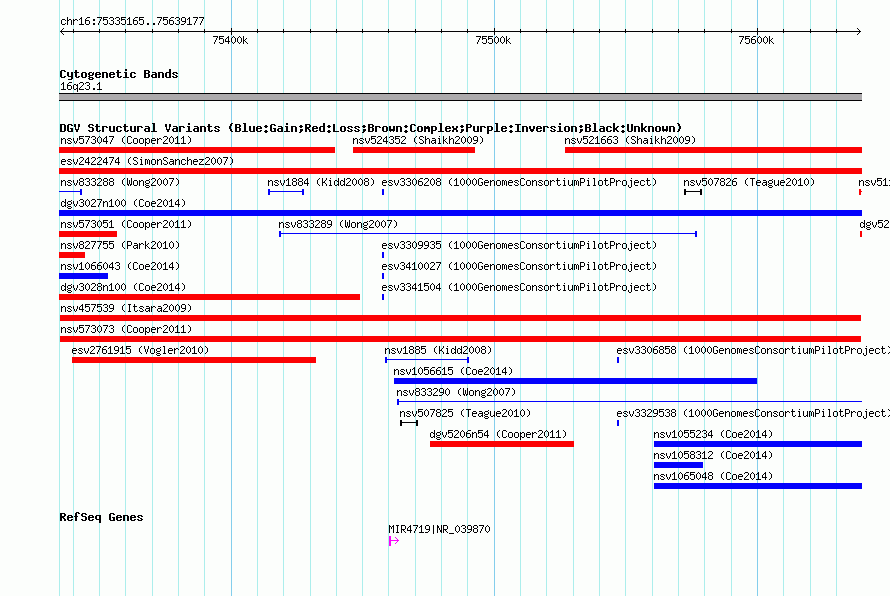Click the nsv507826 (Teague2010) black bracket glyph
This screenshot has height=596, width=890.
693,192
